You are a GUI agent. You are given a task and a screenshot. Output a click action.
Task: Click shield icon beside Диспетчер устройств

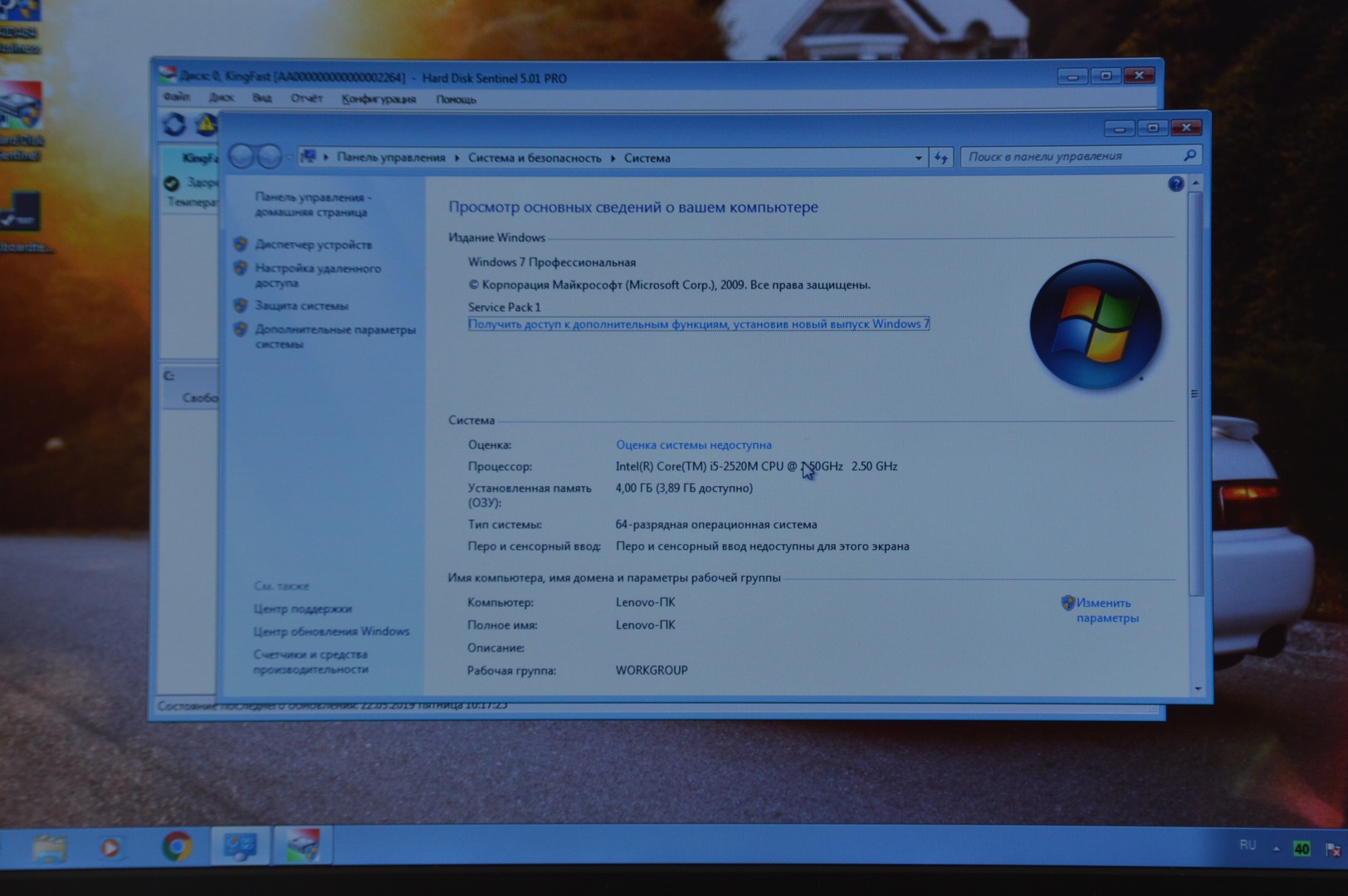pyautogui.click(x=241, y=244)
